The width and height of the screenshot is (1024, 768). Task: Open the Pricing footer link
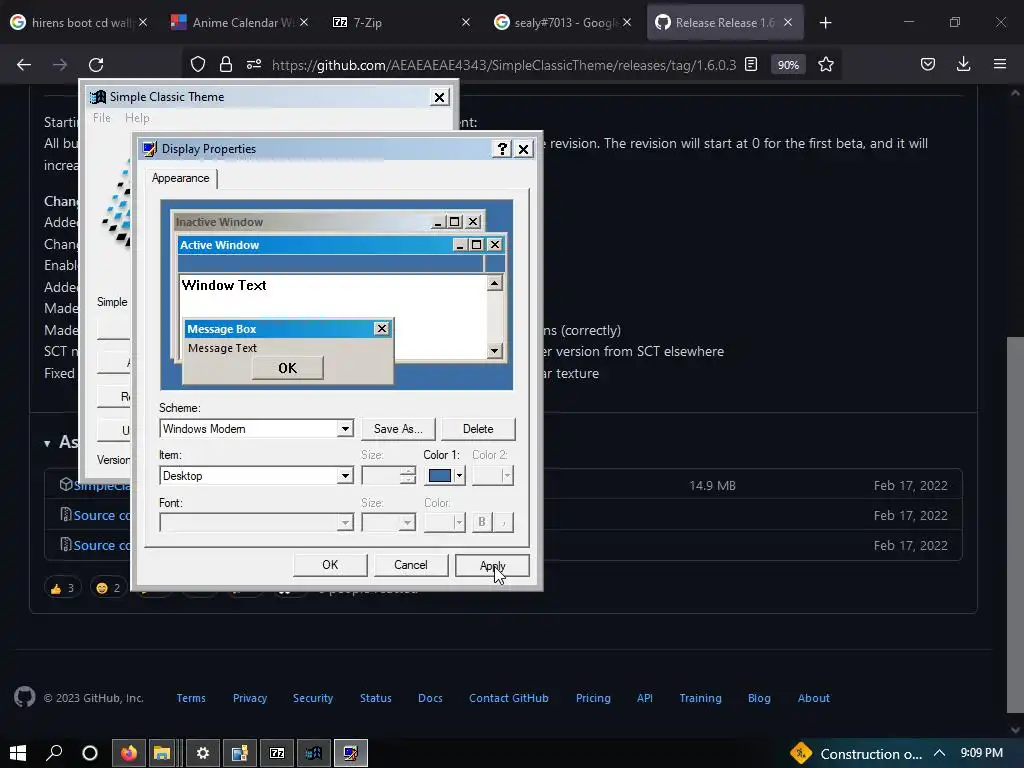point(593,697)
